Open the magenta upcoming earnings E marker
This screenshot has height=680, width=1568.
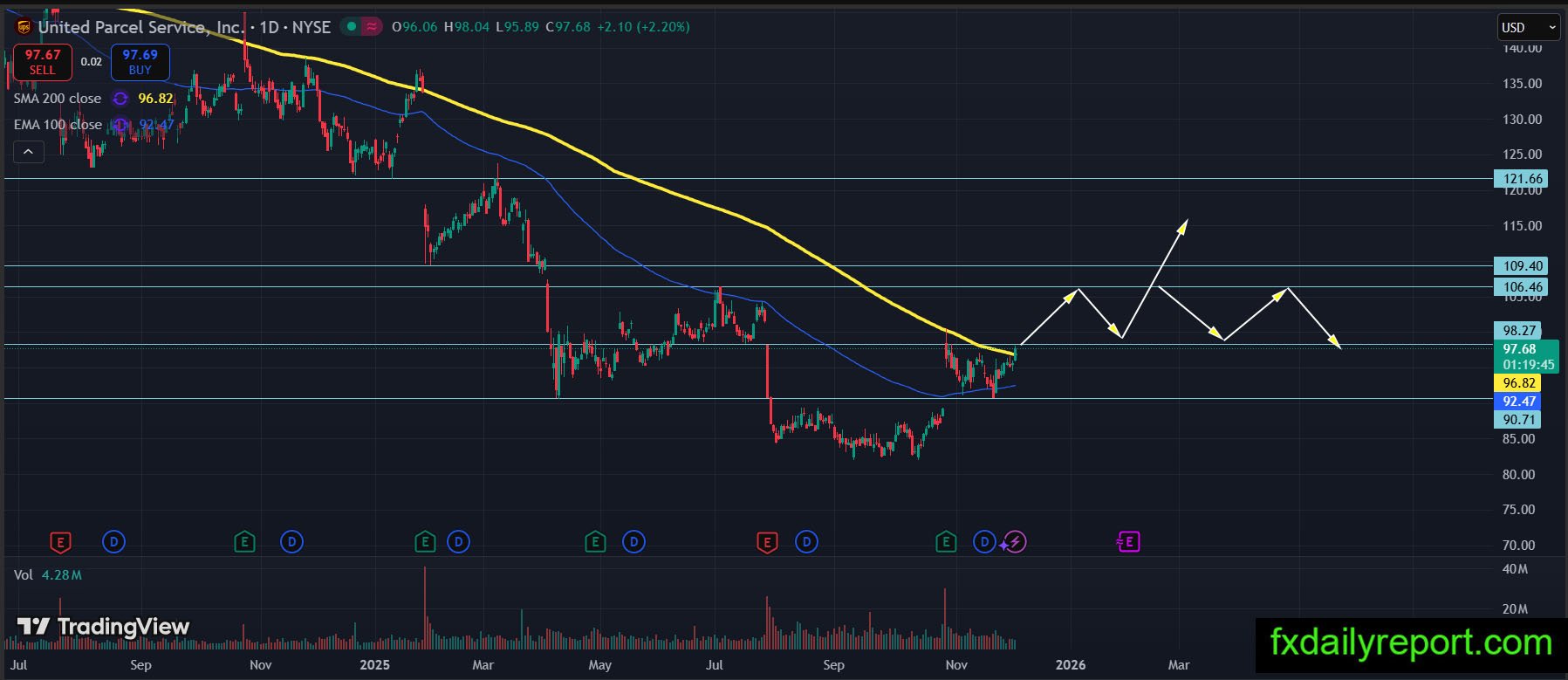point(1128,542)
